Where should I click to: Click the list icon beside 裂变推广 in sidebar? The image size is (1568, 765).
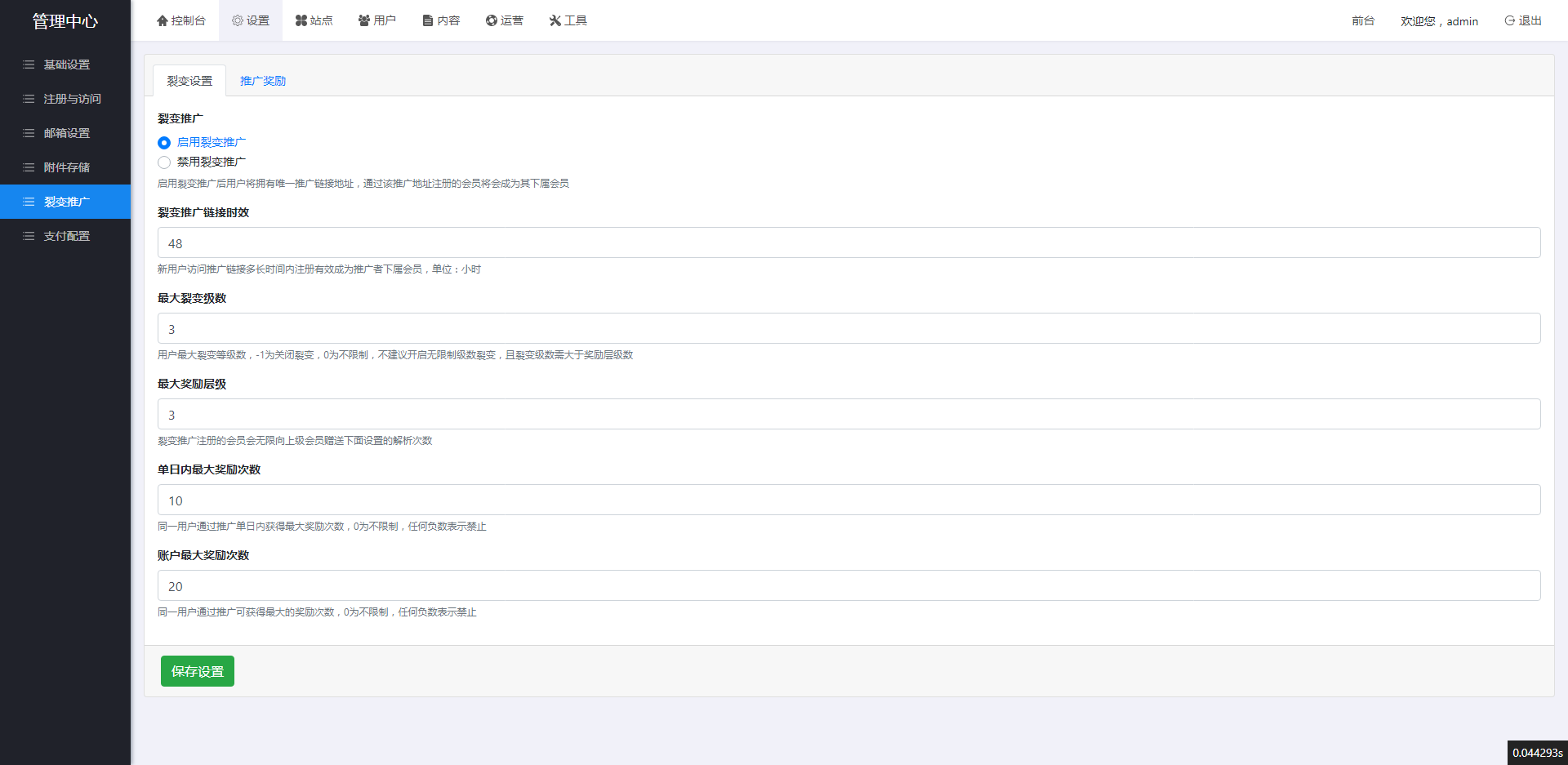[x=29, y=202]
